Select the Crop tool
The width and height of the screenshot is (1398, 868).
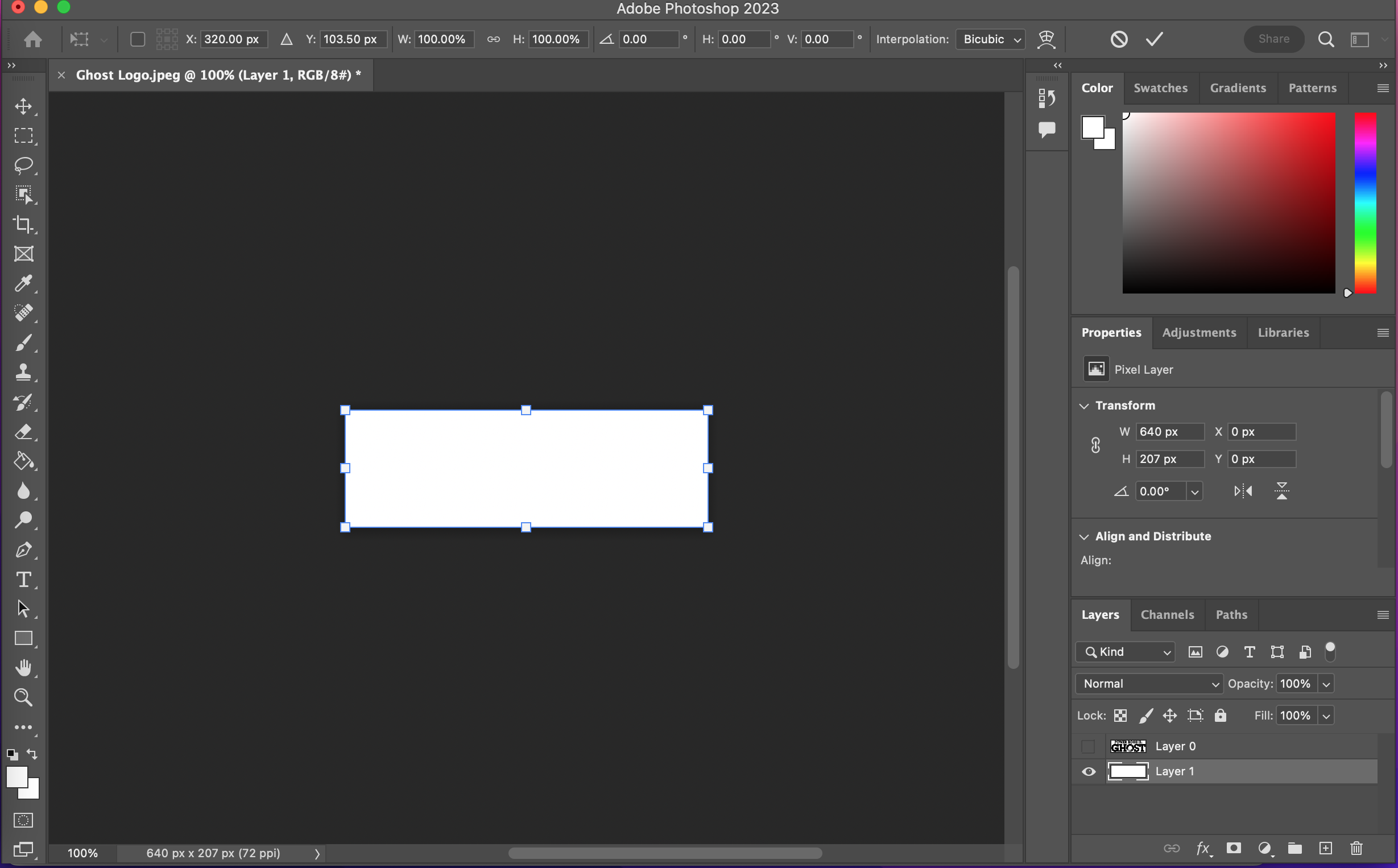[24, 224]
